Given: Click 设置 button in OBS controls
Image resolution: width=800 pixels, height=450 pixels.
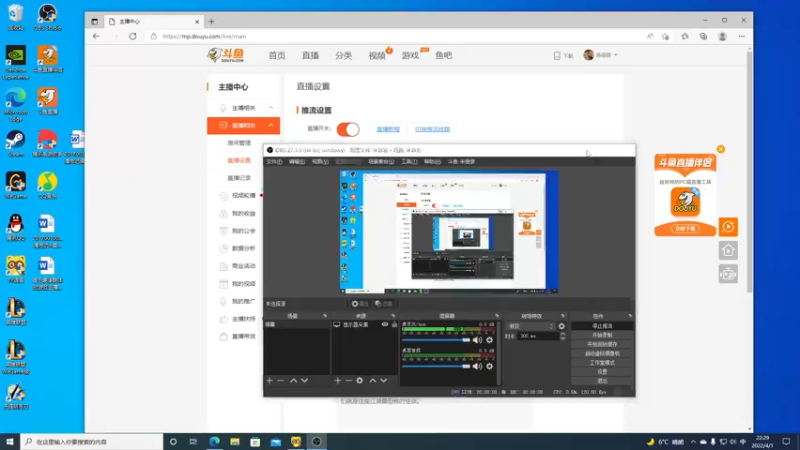Looking at the screenshot, I should [x=602, y=372].
